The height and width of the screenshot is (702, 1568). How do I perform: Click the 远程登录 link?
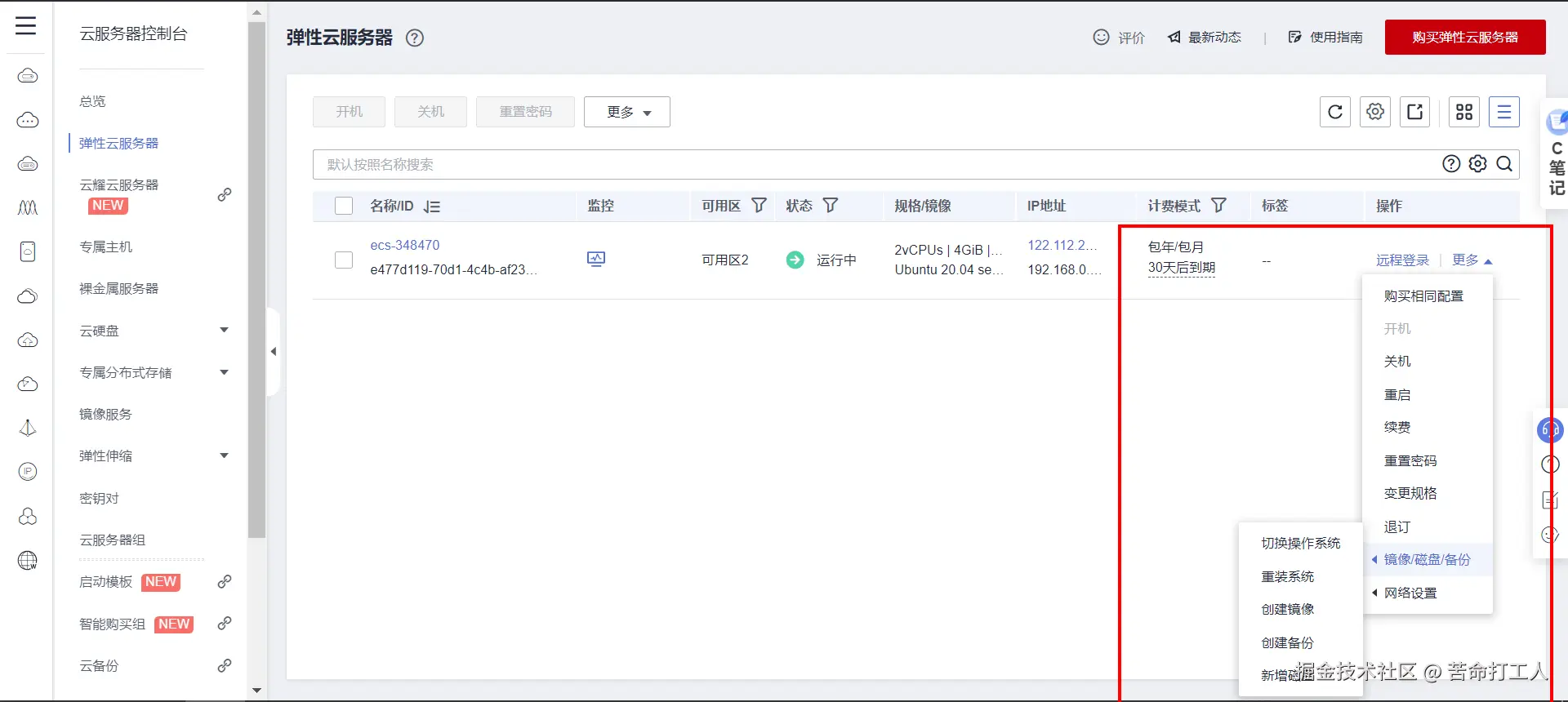1402,260
